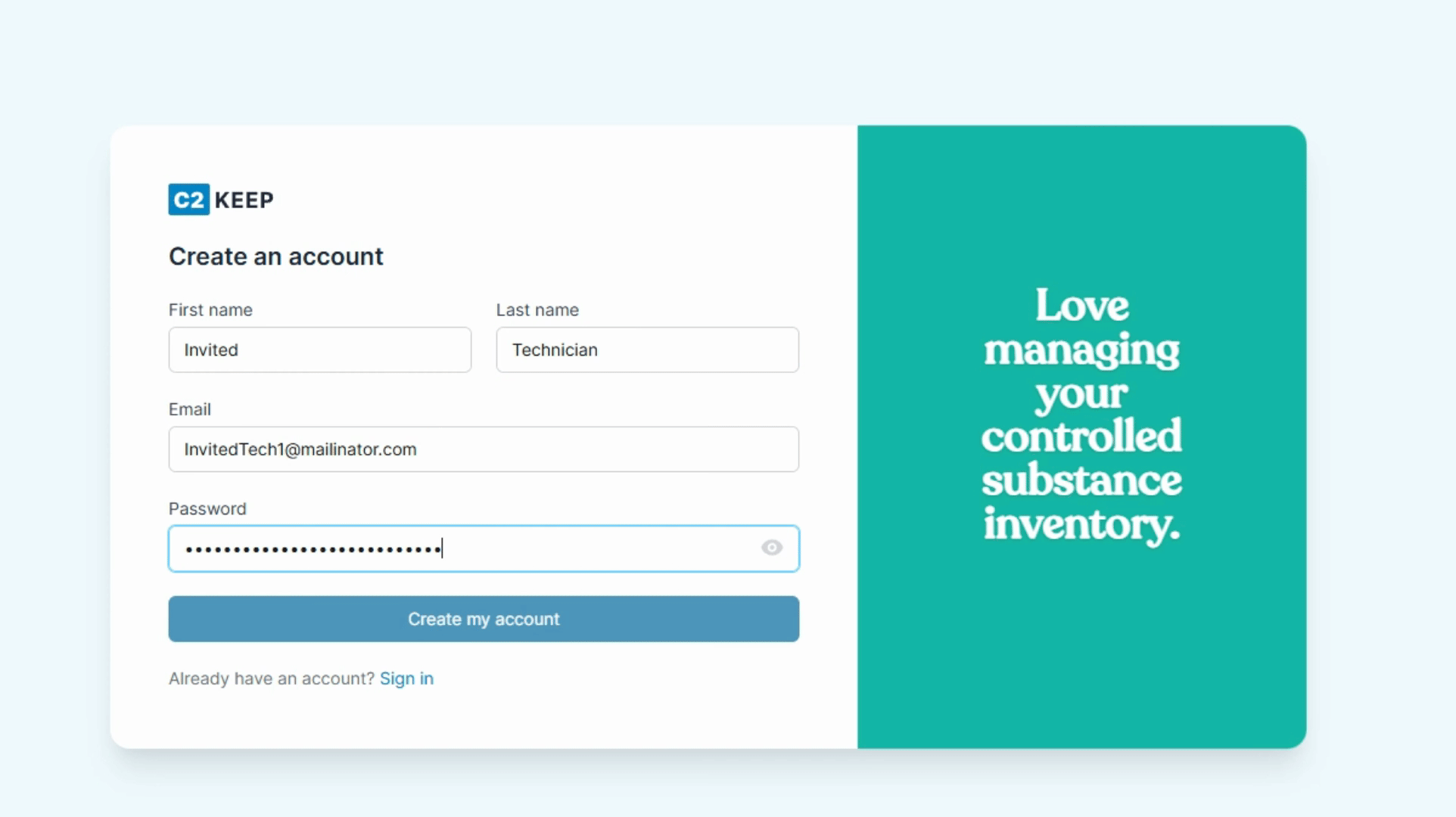Image resolution: width=1456 pixels, height=817 pixels.
Task: Click the First name label
Action: click(210, 310)
